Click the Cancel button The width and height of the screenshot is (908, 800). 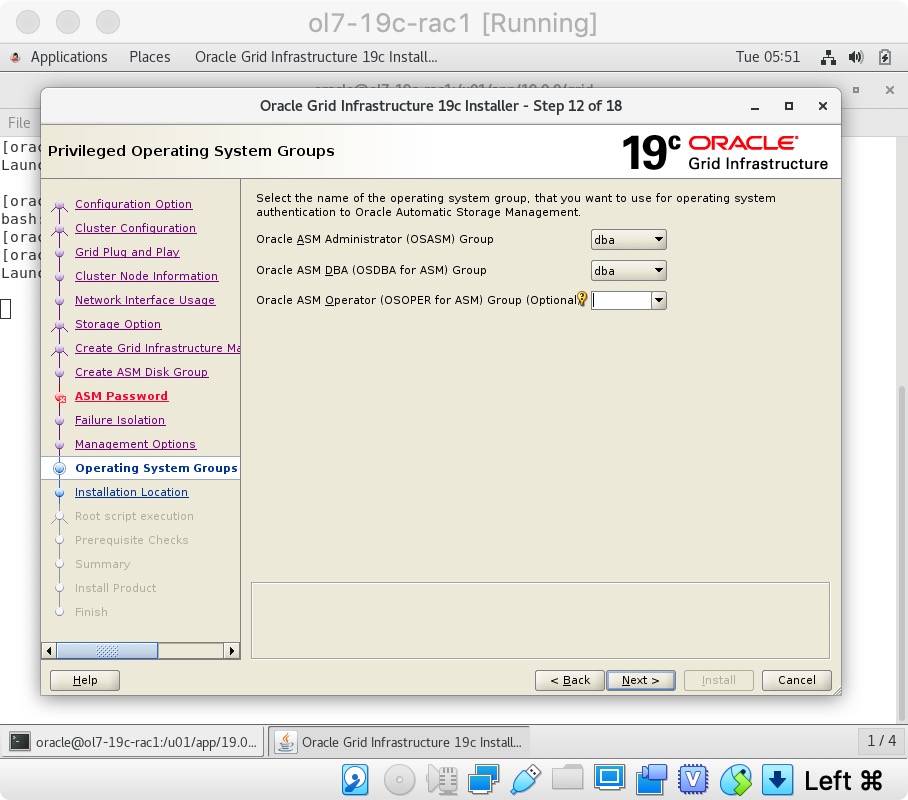pos(797,680)
